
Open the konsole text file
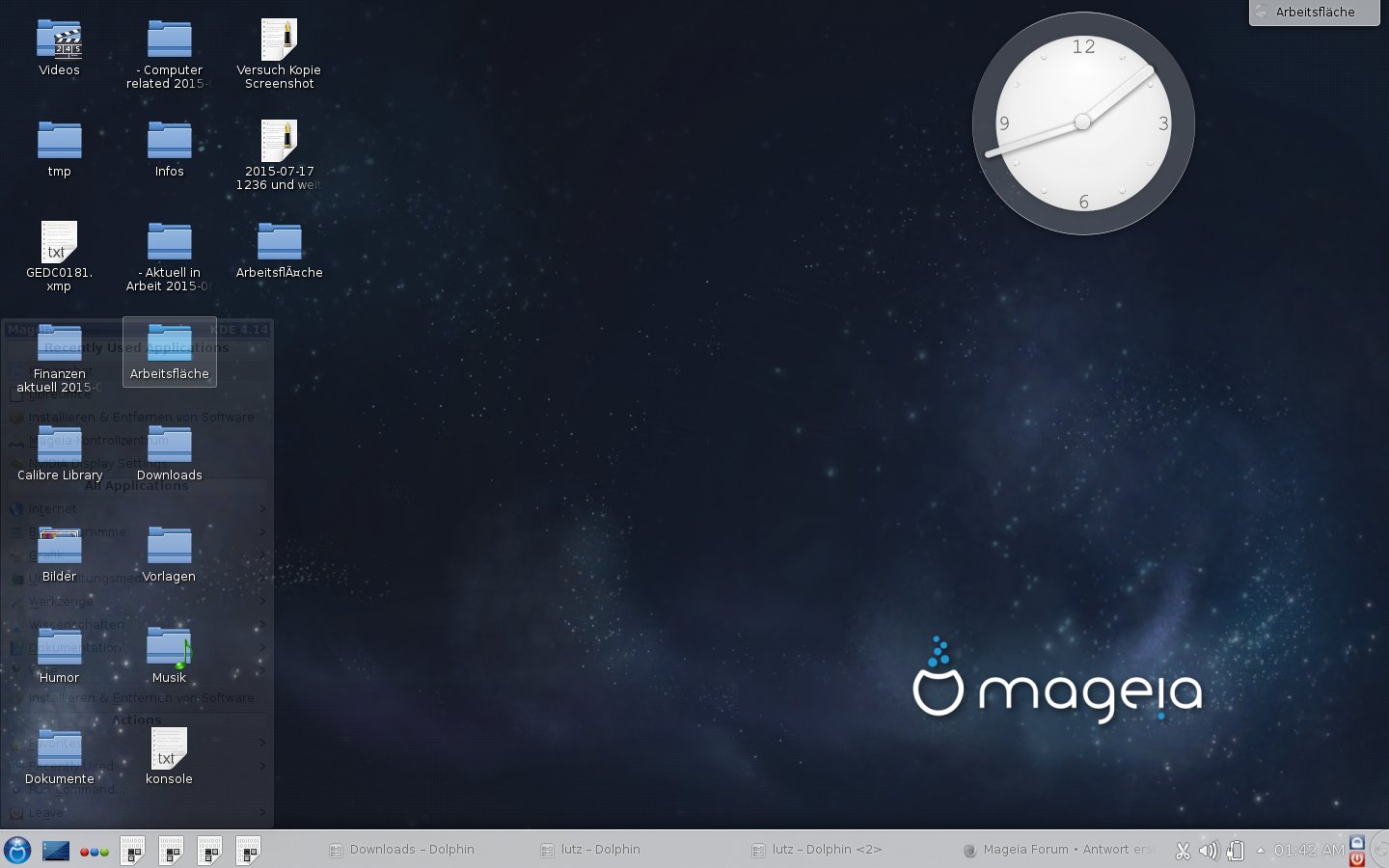click(169, 757)
